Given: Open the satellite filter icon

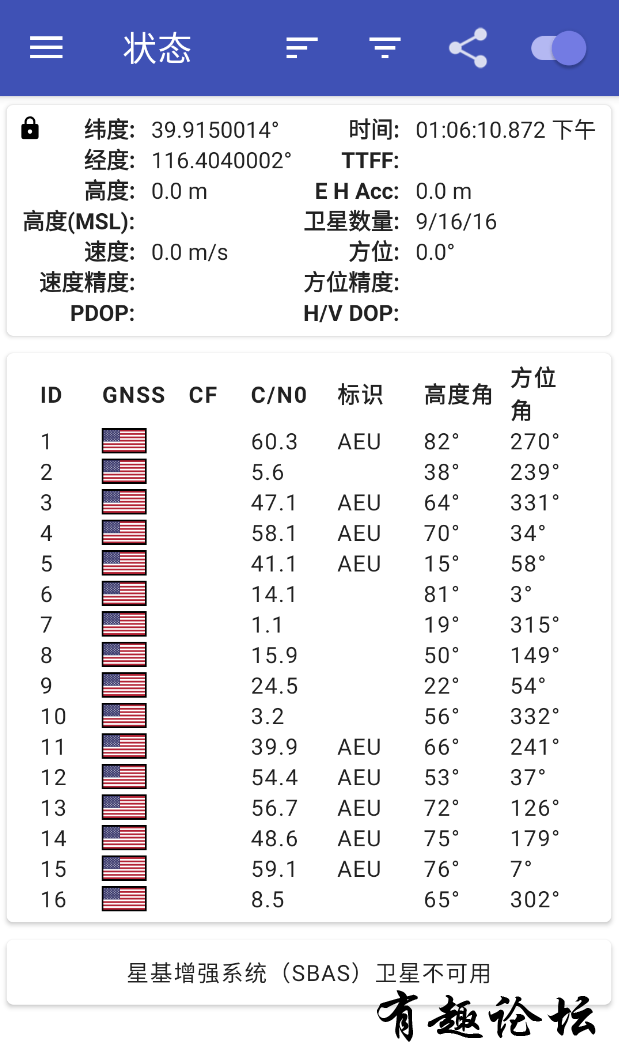Looking at the screenshot, I should point(385,48).
